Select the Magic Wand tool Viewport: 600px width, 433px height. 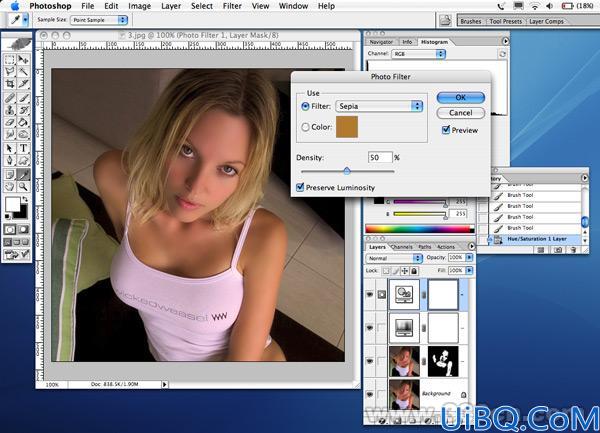pyautogui.click(x=23, y=71)
